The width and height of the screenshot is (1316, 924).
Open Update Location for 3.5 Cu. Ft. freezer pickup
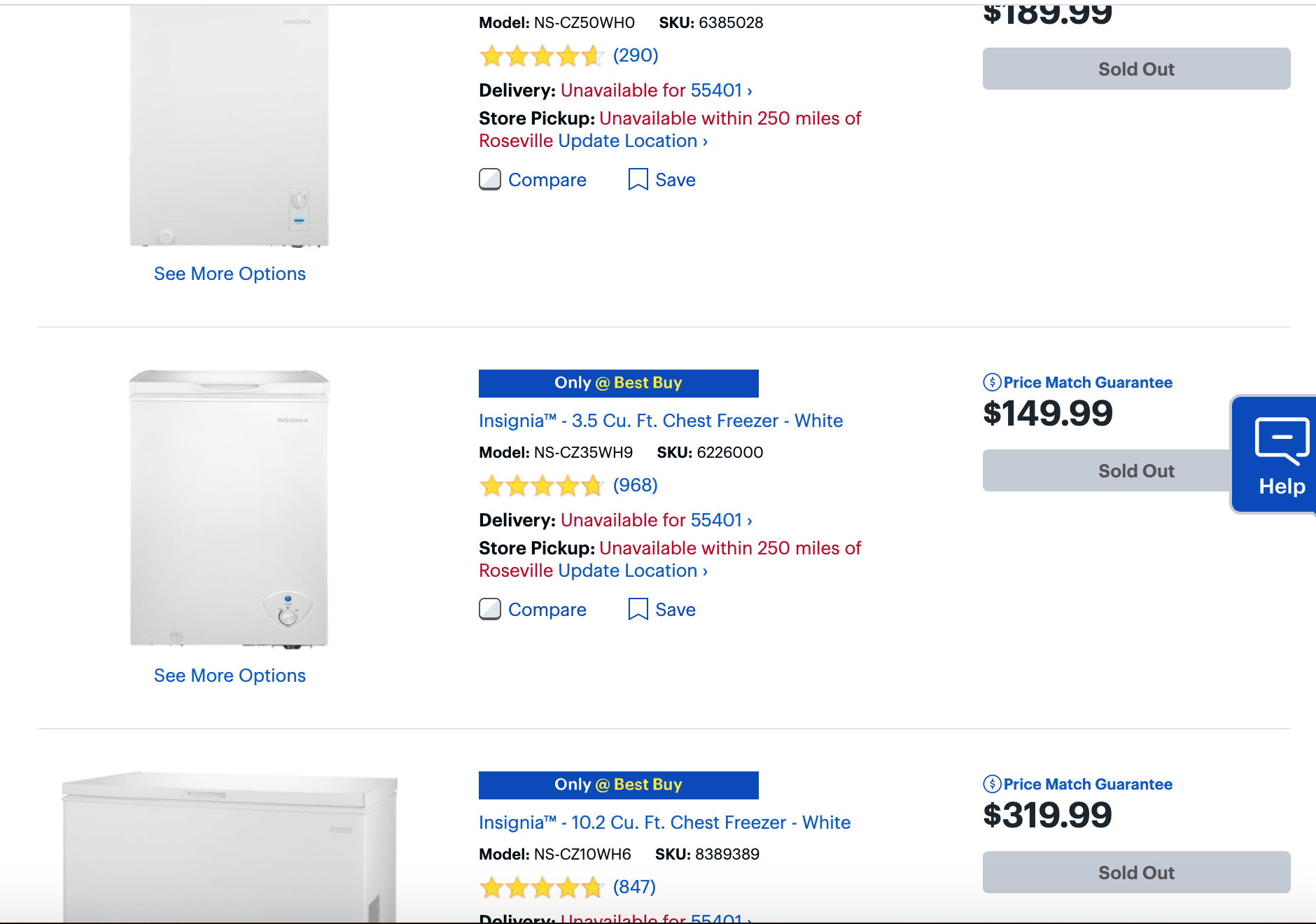tap(633, 570)
